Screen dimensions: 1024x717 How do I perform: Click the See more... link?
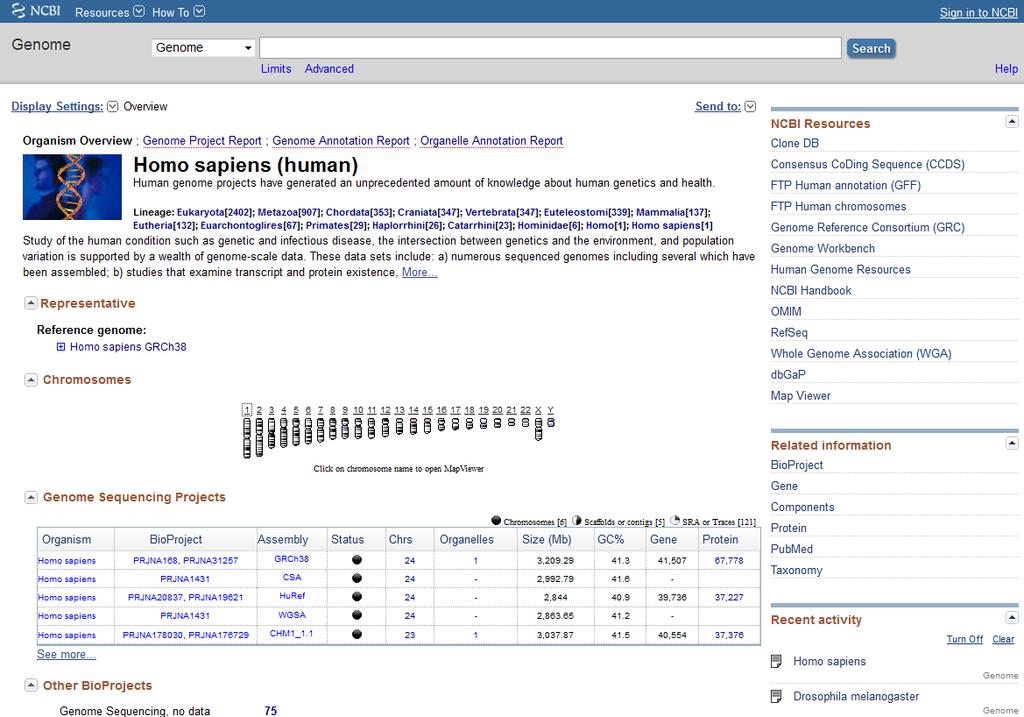click(66, 654)
